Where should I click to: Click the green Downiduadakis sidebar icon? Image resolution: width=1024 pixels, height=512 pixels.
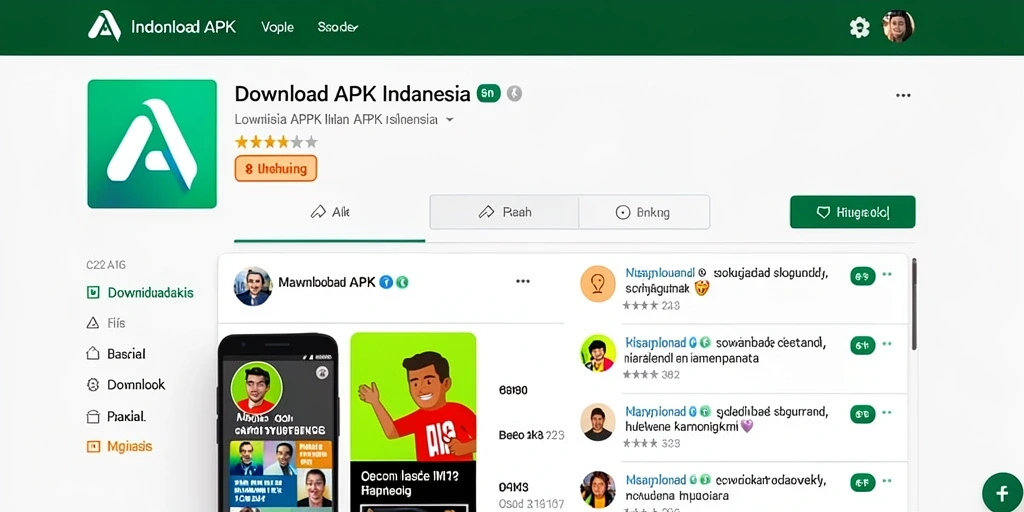coord(93,293)
